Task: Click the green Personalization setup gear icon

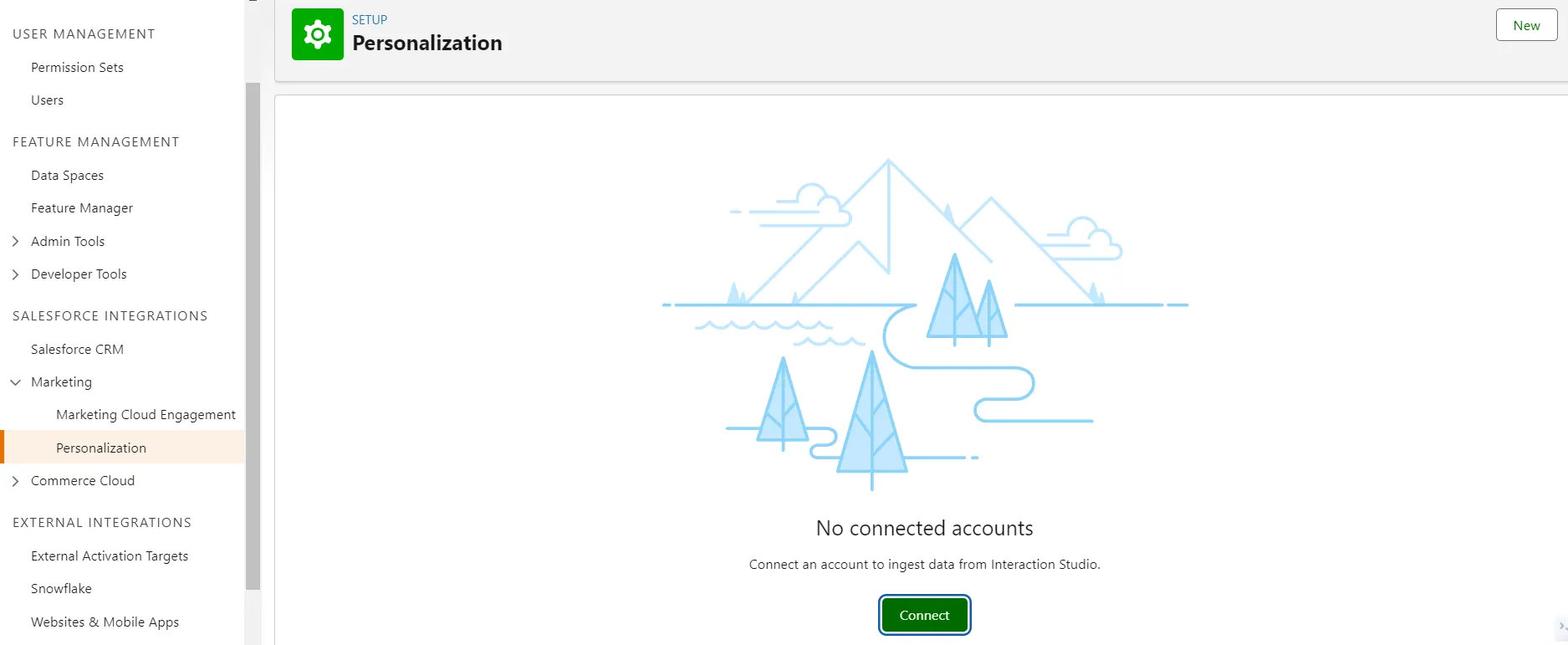Action: (317, 34)
